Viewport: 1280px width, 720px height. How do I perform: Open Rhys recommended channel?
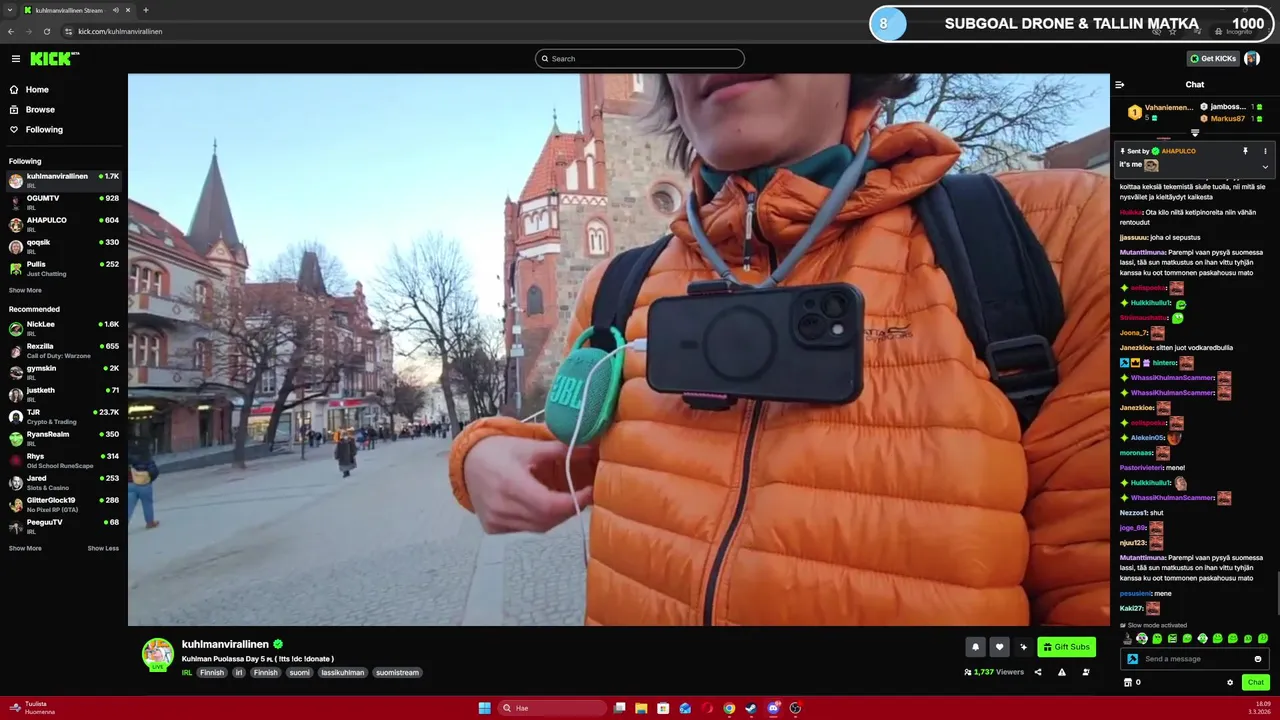point(64,460)
